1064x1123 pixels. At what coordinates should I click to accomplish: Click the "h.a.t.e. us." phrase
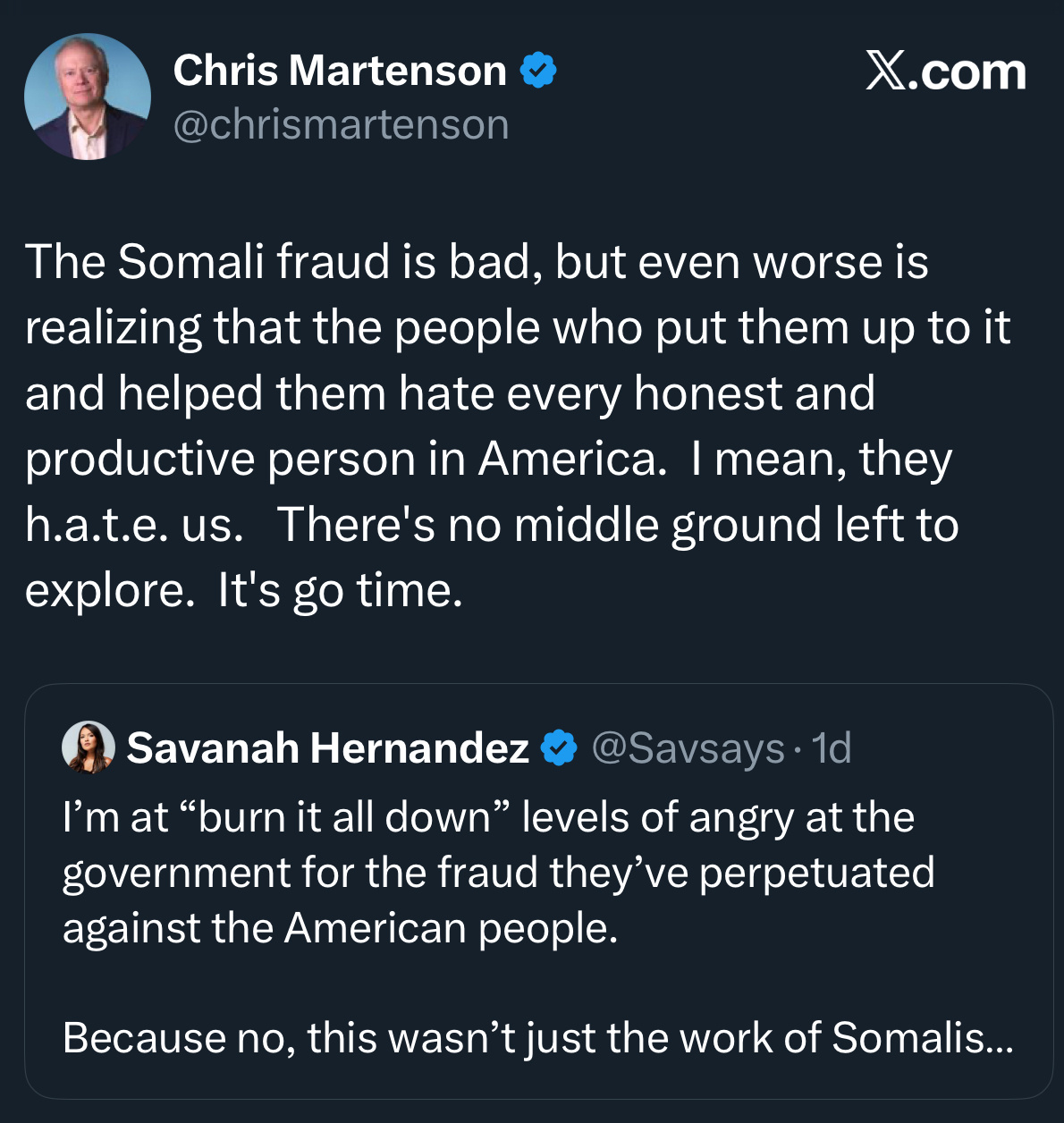coord(134,525)
